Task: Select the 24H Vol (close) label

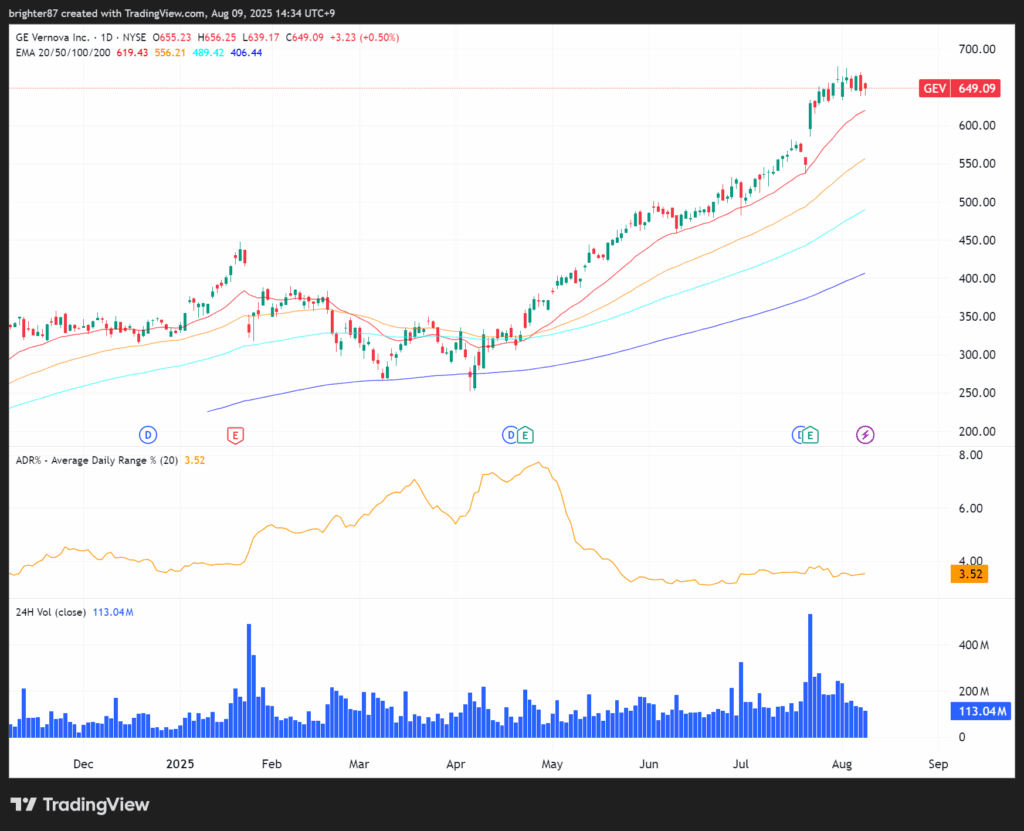Action: click(x=51, y=612)
